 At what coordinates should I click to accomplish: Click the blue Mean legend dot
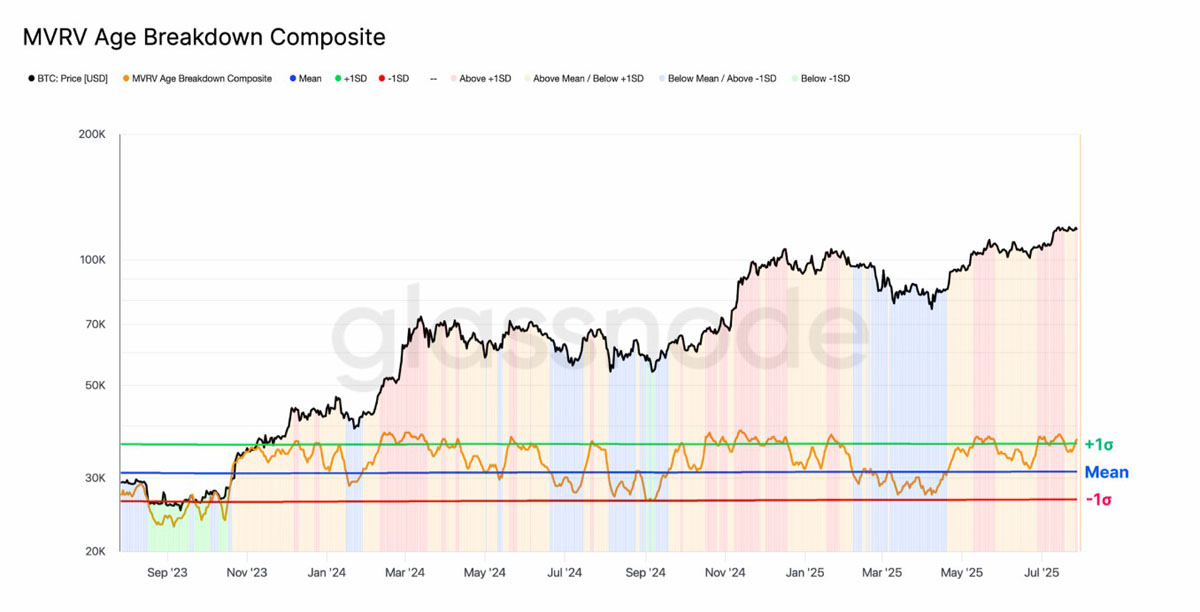tap(292, 78)
